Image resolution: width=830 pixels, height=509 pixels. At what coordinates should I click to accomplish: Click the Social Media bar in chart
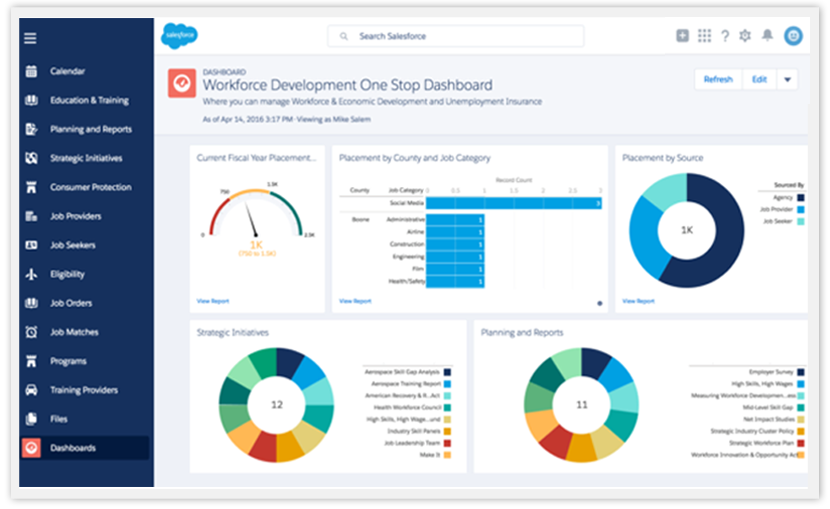click(513, 203)
